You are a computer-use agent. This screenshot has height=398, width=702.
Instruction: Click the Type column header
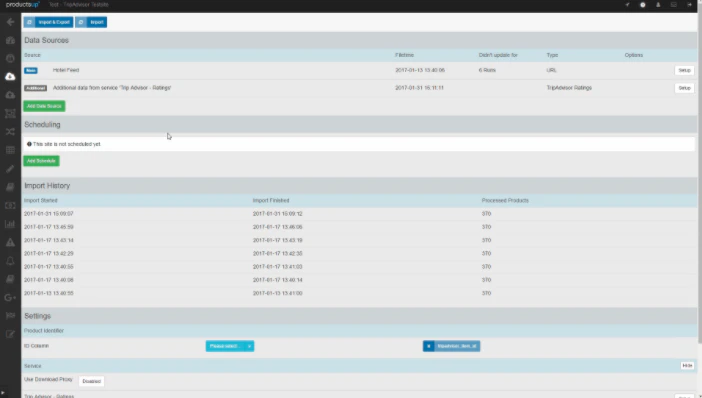pos(552,55)
